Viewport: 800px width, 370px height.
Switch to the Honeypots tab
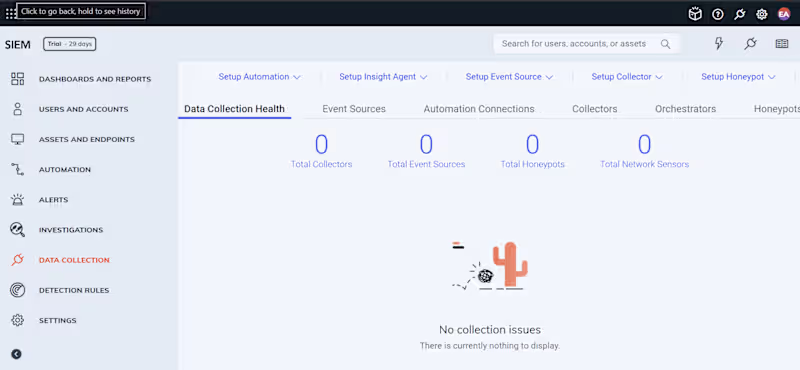click(x=777, y=109)
